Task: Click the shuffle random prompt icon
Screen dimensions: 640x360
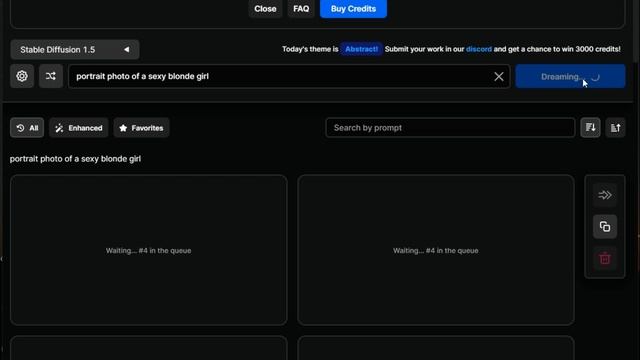Action: coord(51,76)
